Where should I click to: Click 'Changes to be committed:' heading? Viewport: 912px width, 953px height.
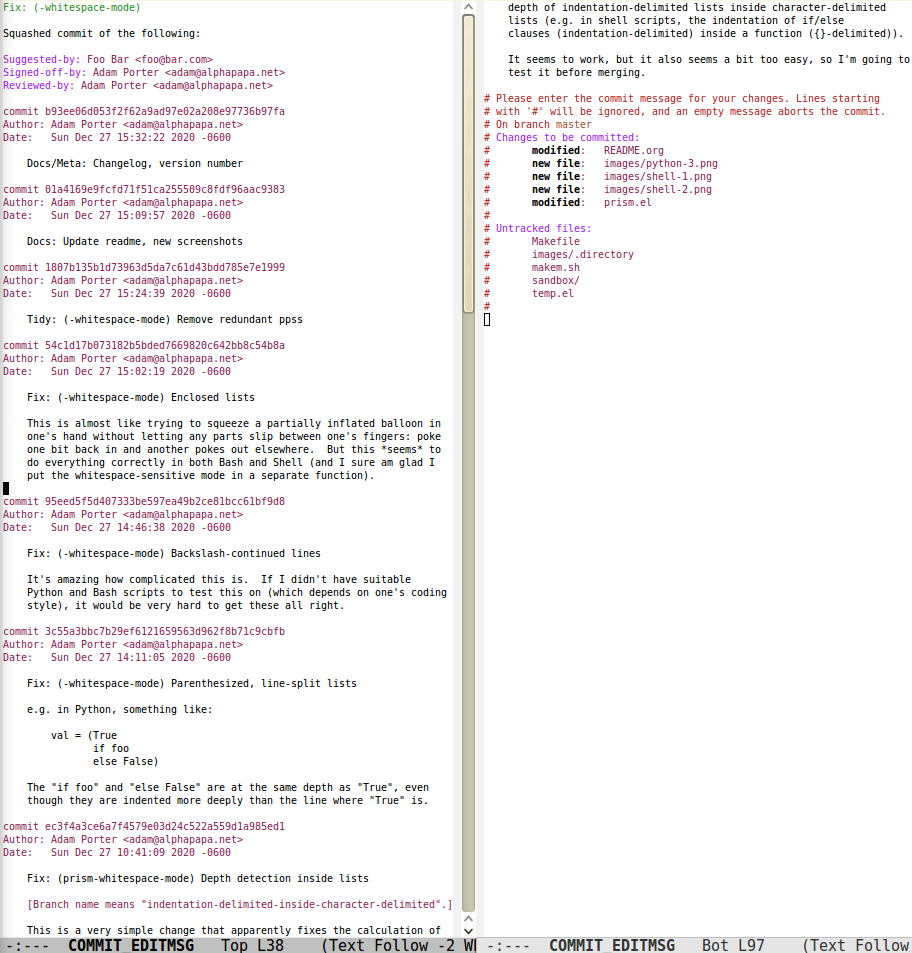coord(567,137)
